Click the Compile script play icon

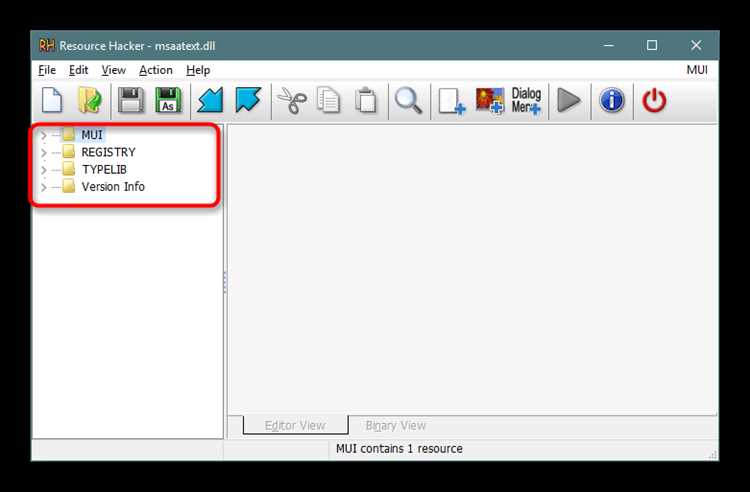(x=569, y=101)
